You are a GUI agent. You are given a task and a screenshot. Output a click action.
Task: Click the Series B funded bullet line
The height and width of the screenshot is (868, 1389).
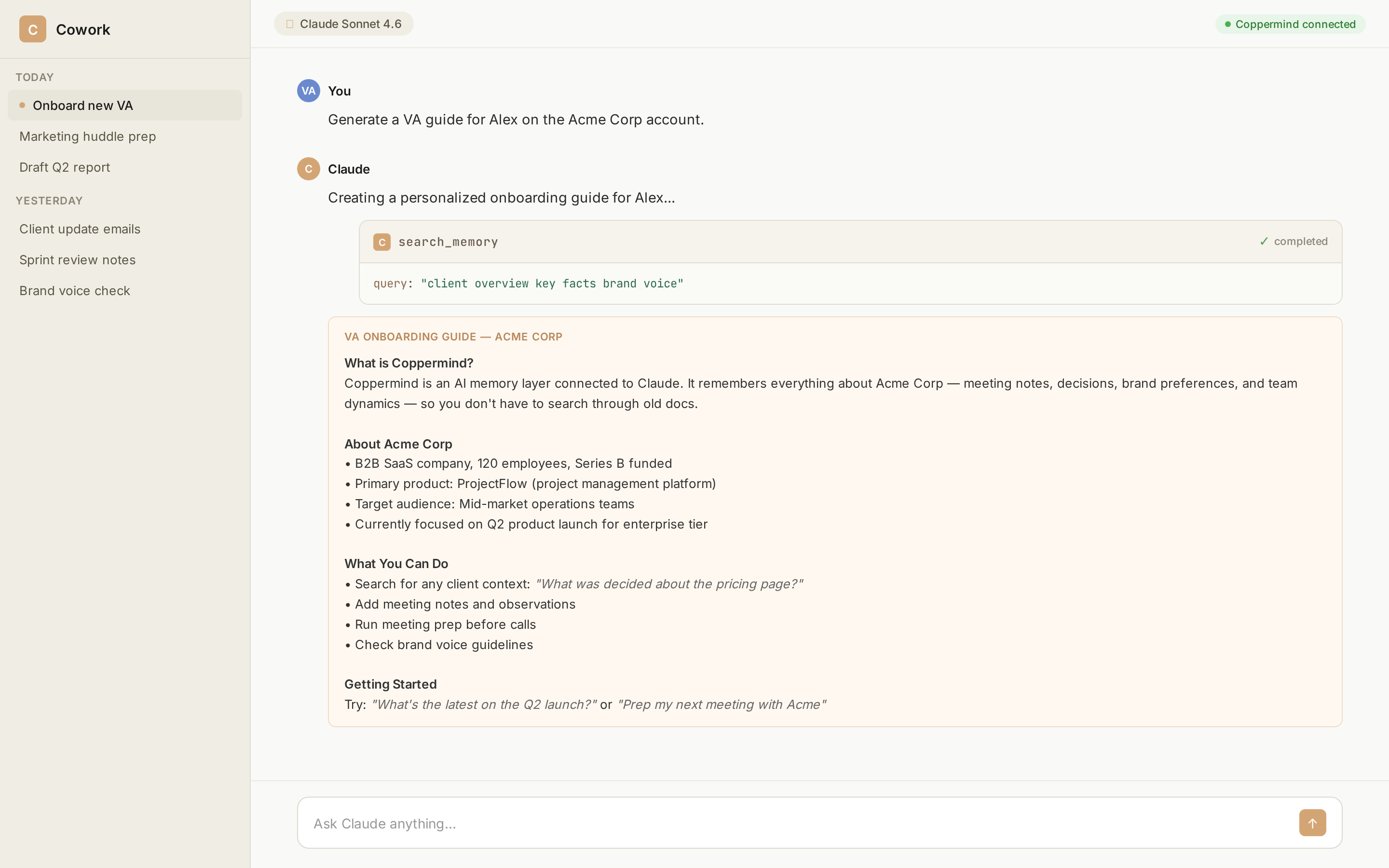click(x=508, y=463)
